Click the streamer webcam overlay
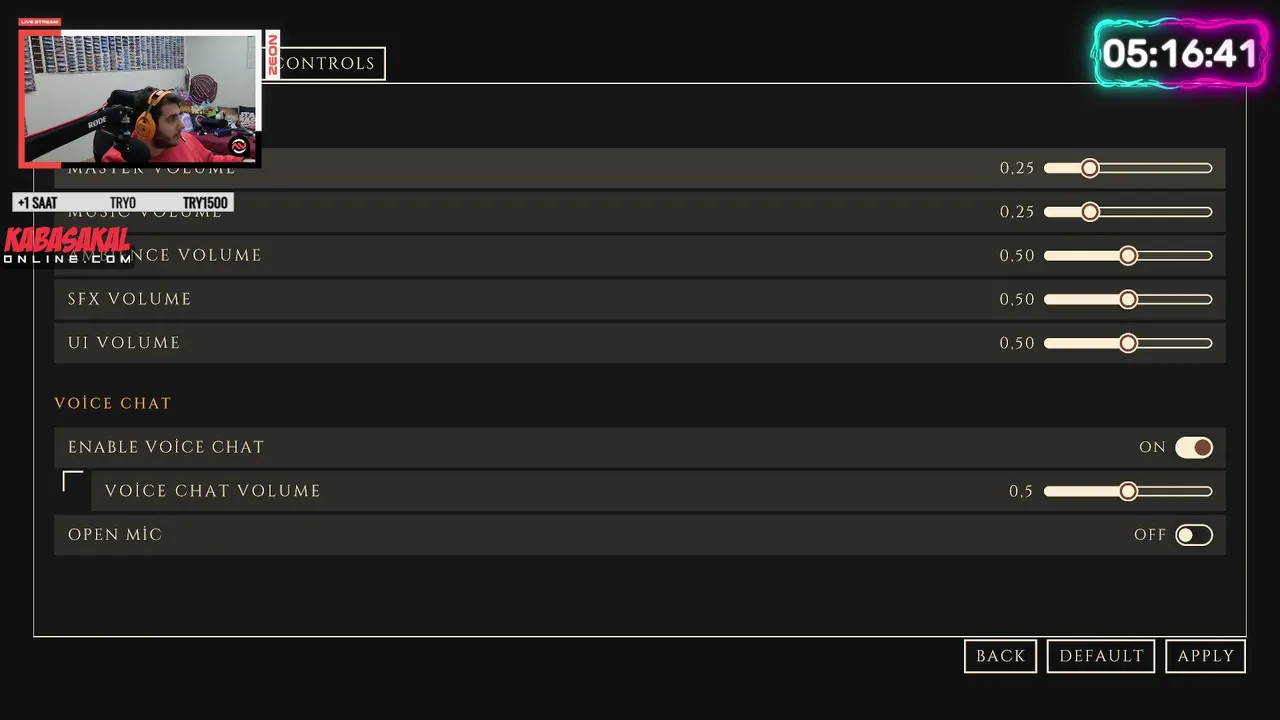The image size is (1280, 720). pyautogui.click(x=140, y=98)
